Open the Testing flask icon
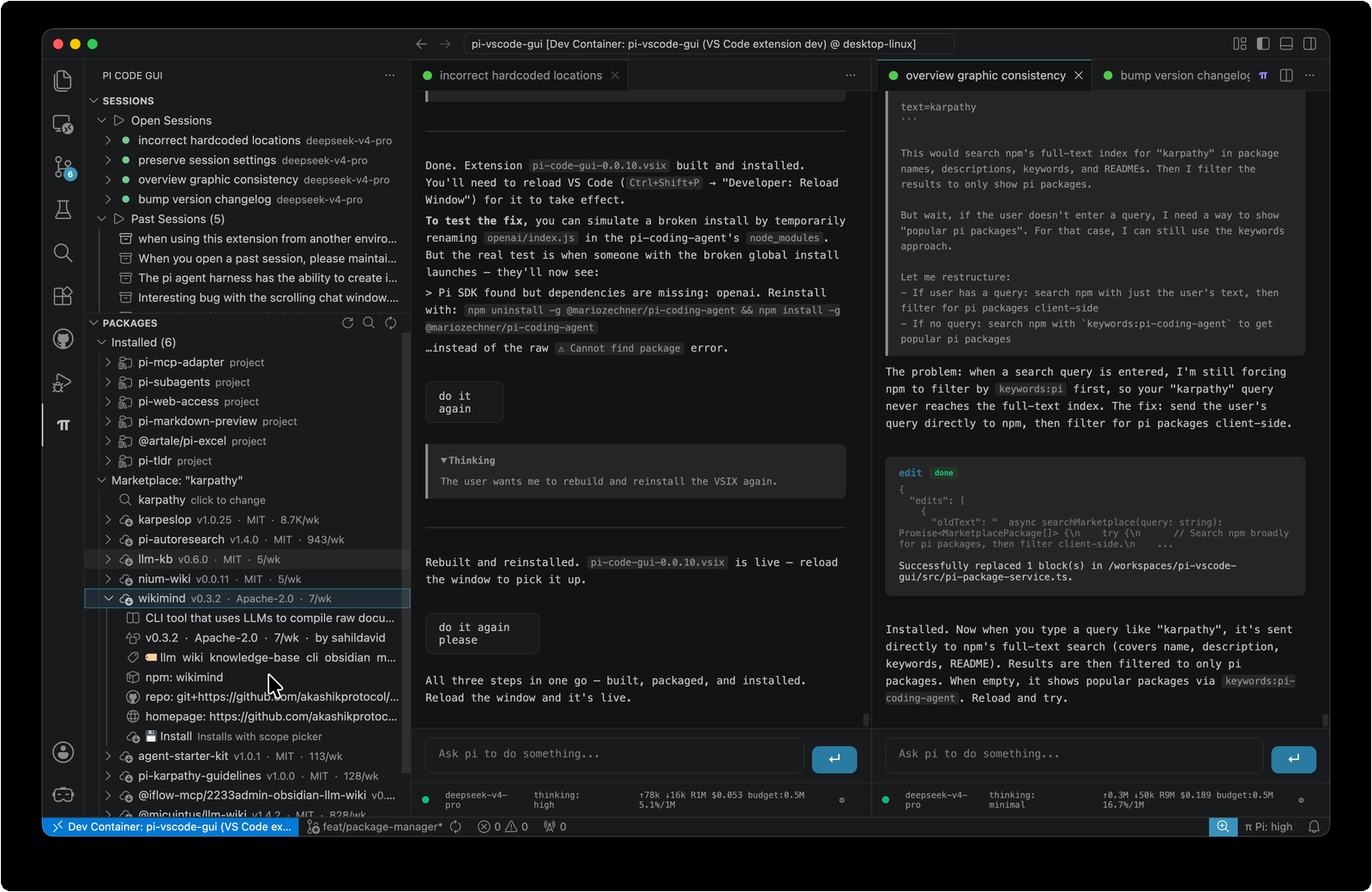The image size is (1372, 892). pyautogui.click(x=63, y=209)
